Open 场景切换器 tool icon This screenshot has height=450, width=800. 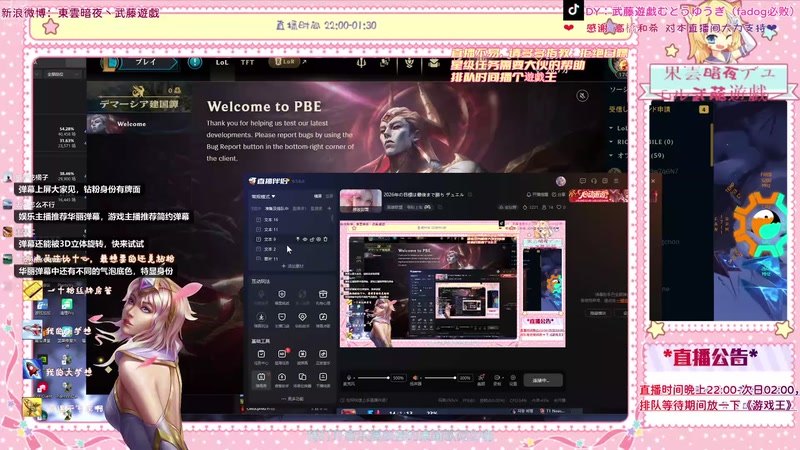click(x=302, y=379)
